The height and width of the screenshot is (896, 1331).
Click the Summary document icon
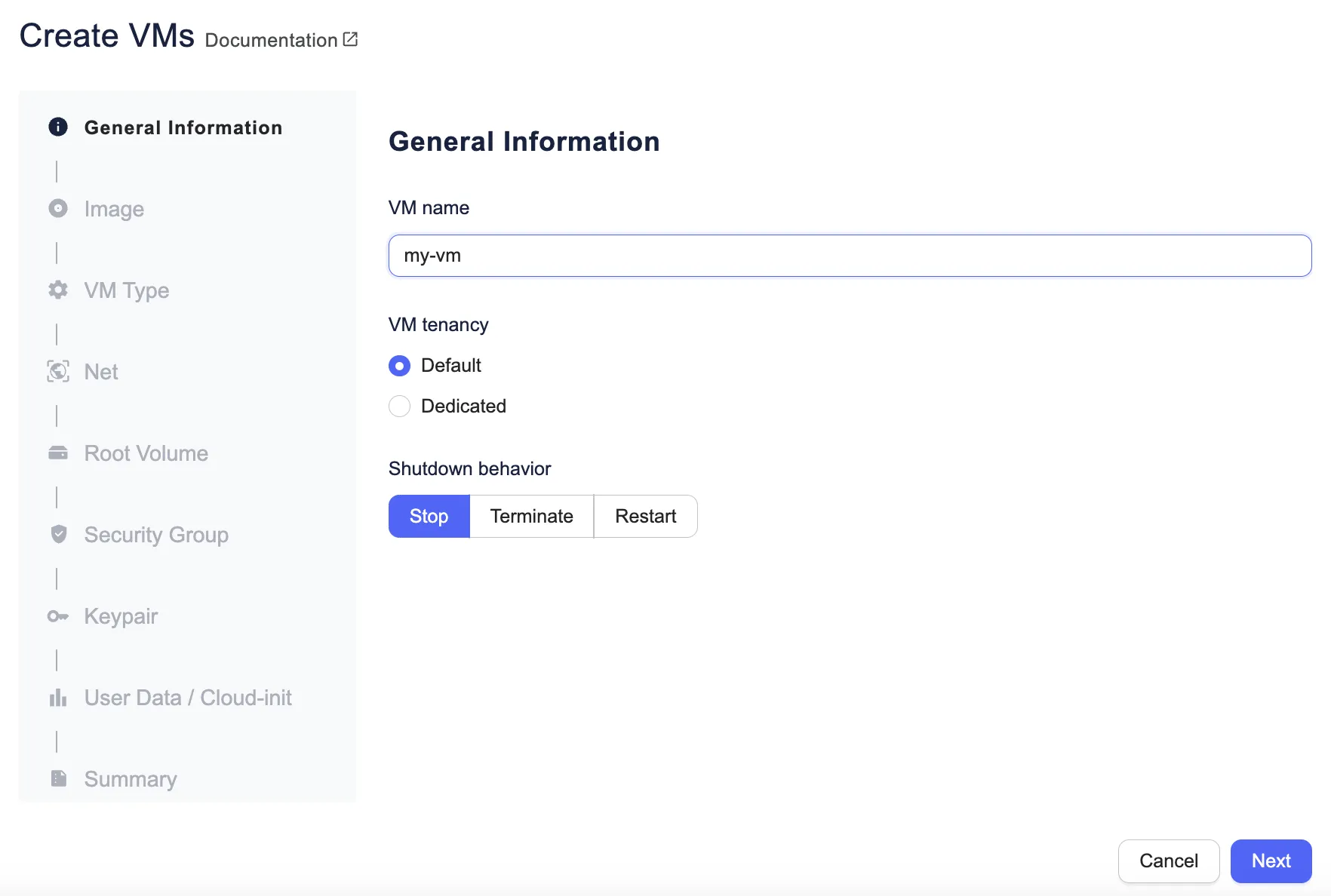(x=58, y=778)
